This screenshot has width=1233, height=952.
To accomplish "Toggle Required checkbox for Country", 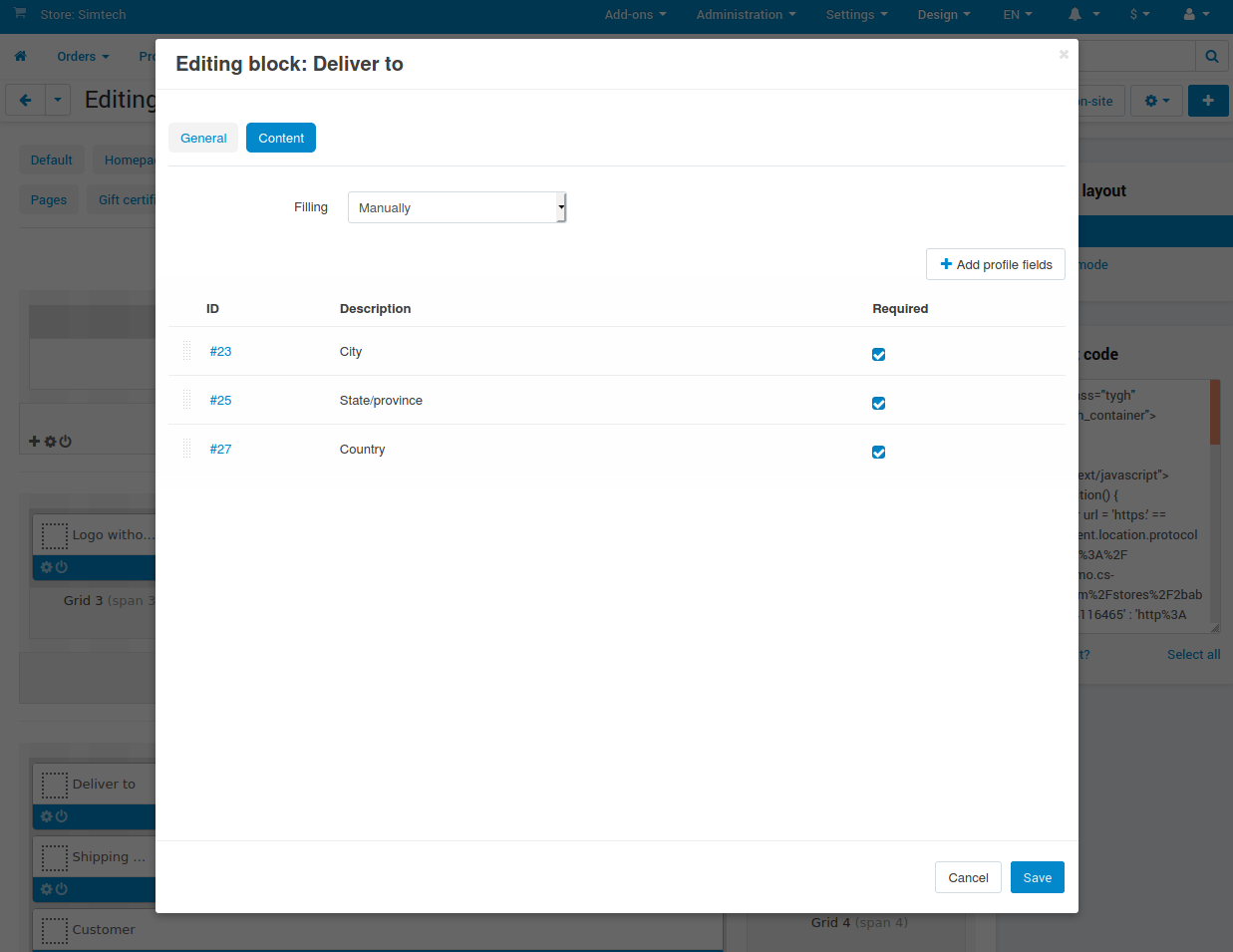I will coord(878,452).
